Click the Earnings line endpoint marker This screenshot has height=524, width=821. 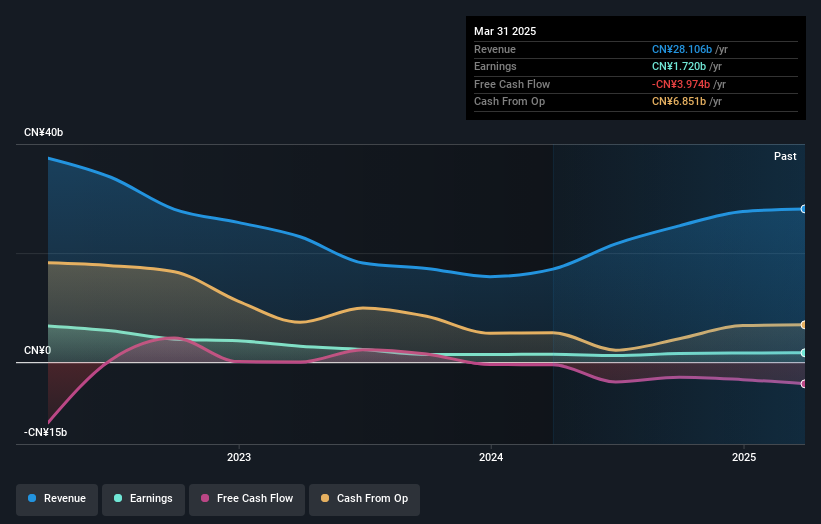click(x=803, y=353)
